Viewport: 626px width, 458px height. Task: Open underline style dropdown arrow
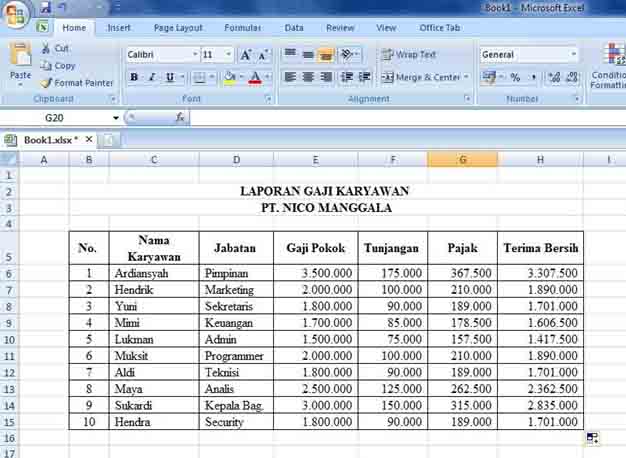click(182, 77)
